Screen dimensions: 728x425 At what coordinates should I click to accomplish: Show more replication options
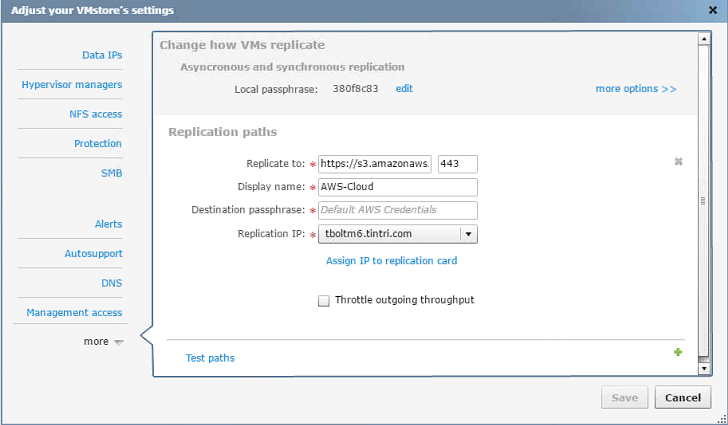click(636, 89)
